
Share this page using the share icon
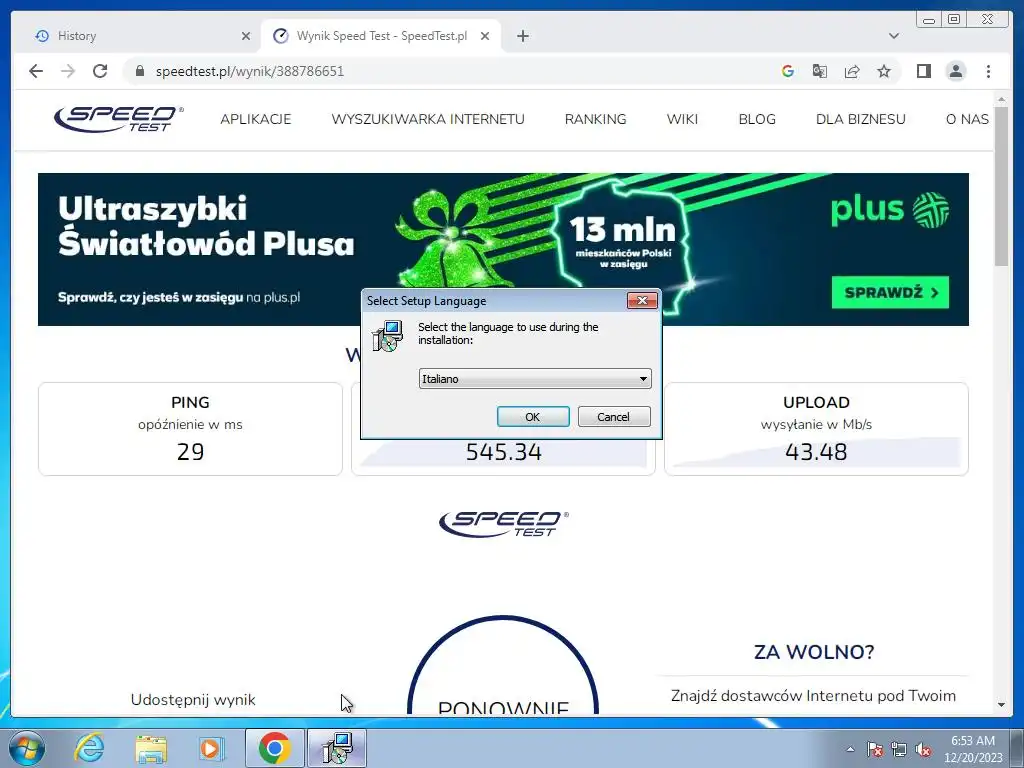click(852, 71)
